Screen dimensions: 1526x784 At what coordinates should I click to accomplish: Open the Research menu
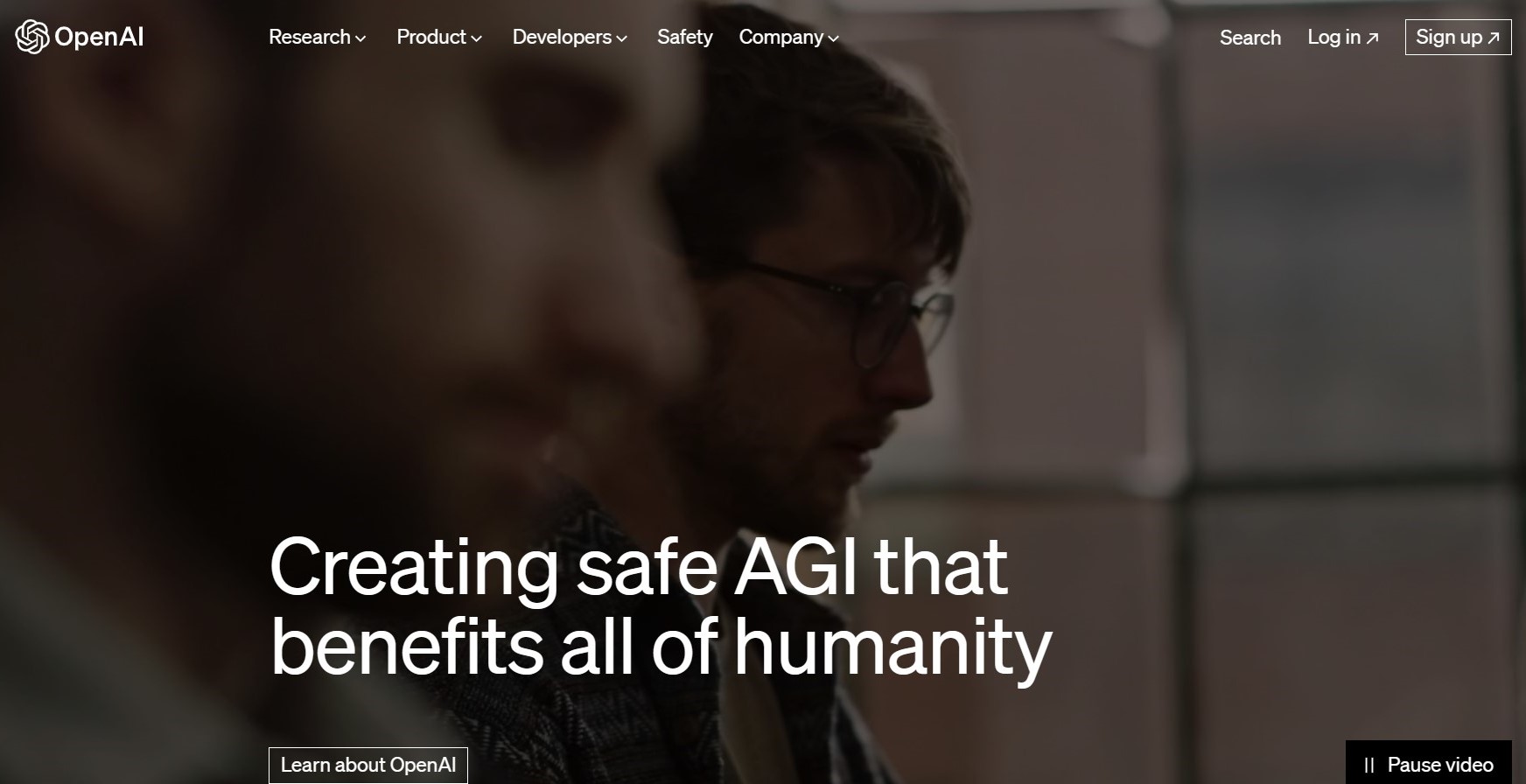pos(318,37)
